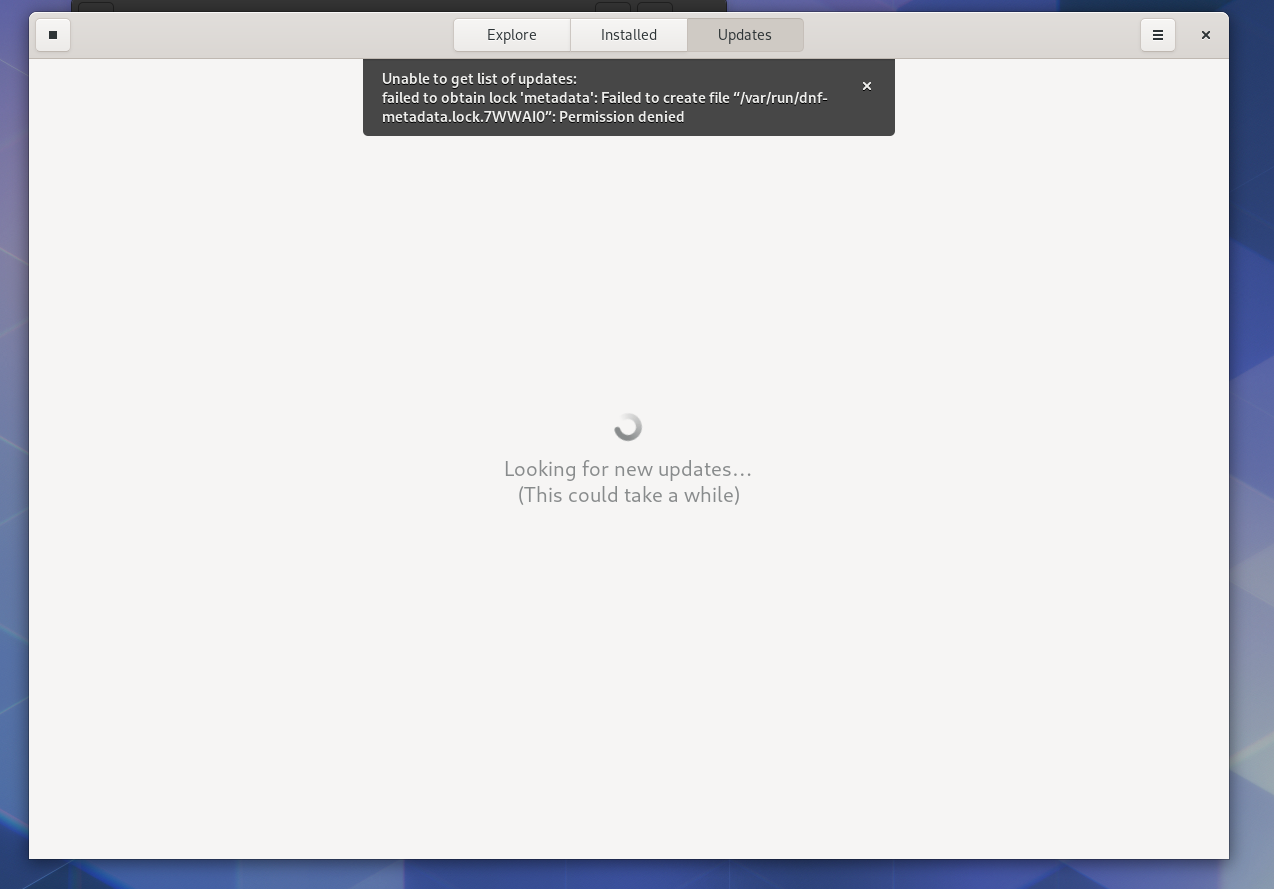Close the 'Unable to get list of updates' message
The height and width of the screenshot is (889, 1274).
[866, 86]
